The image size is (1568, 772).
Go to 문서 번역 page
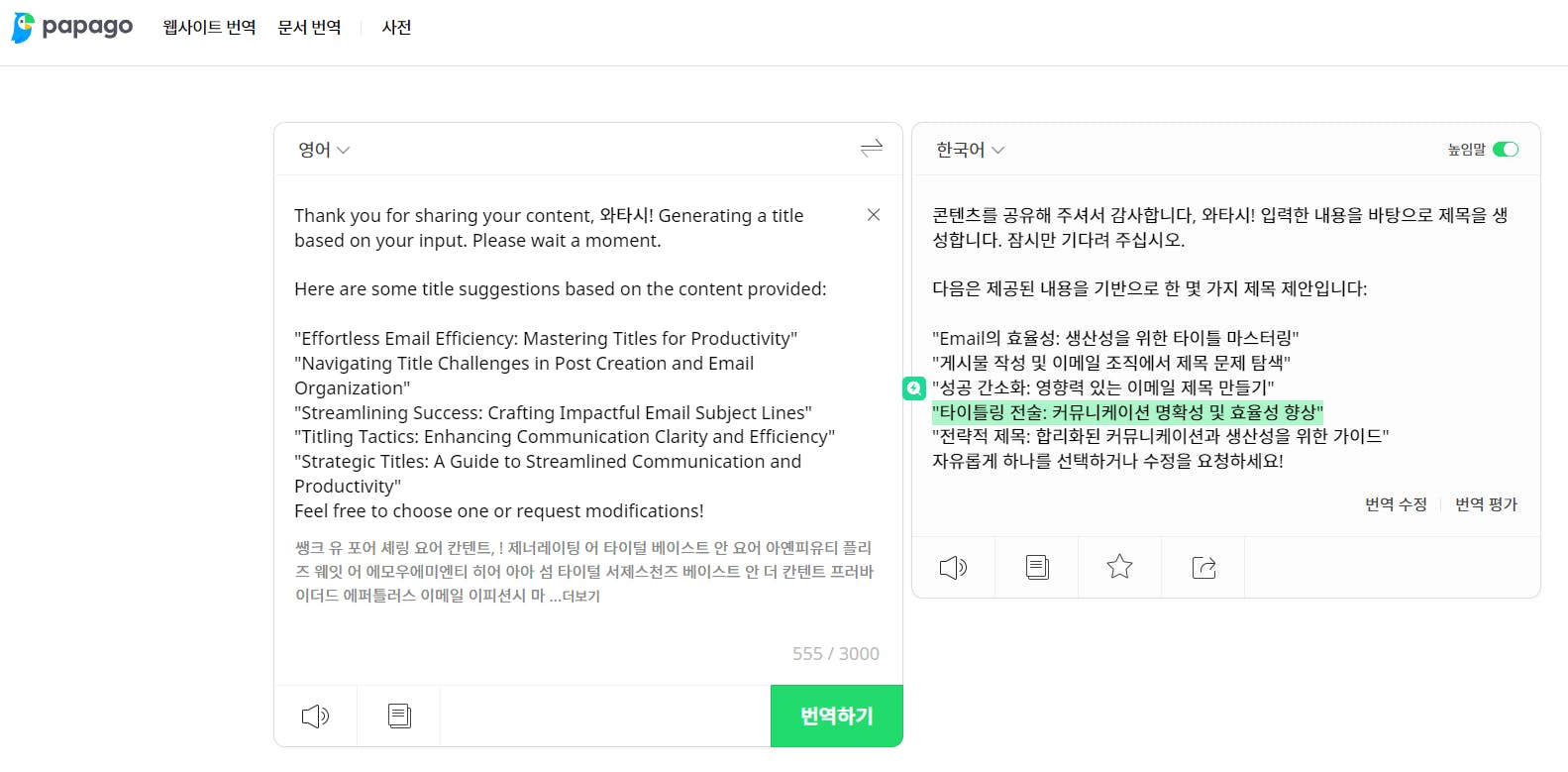click(x=309, y=28)
